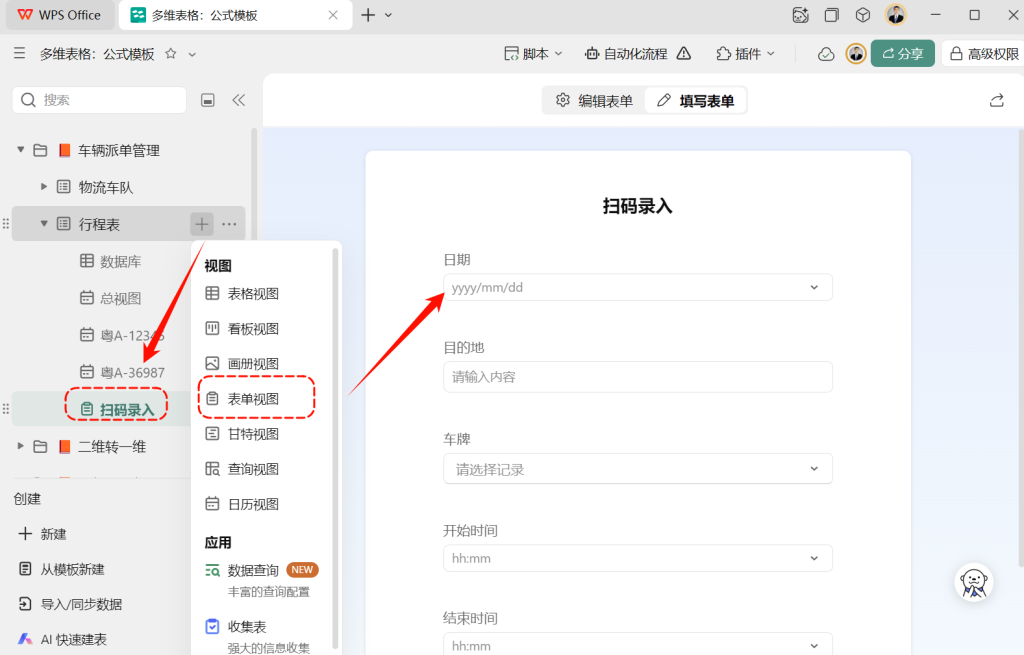Collapse the 车辆派单管理 folder
The height and width of the screenshot is (655, 1024).
[21, 150]
